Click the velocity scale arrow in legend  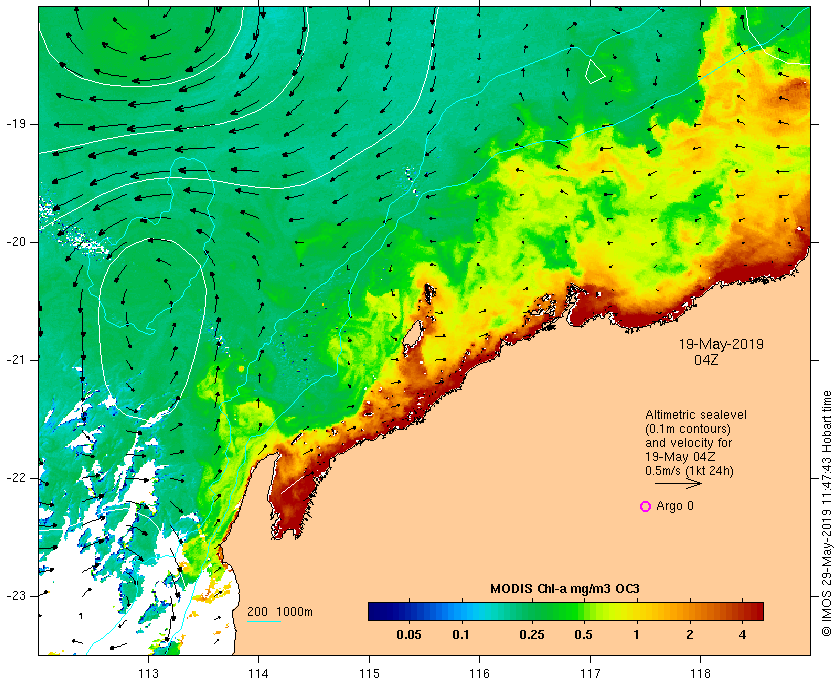(x=678, y=483)
